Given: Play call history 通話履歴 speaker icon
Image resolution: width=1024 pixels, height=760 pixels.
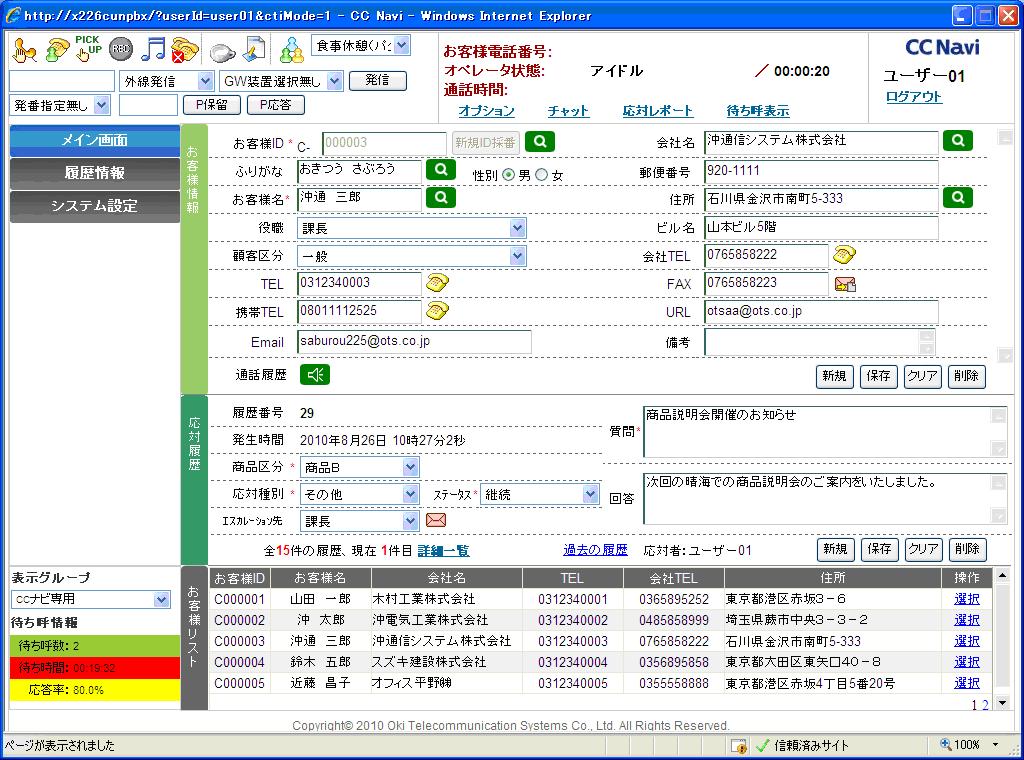Looking at the screenshot, I should [315, 375].
